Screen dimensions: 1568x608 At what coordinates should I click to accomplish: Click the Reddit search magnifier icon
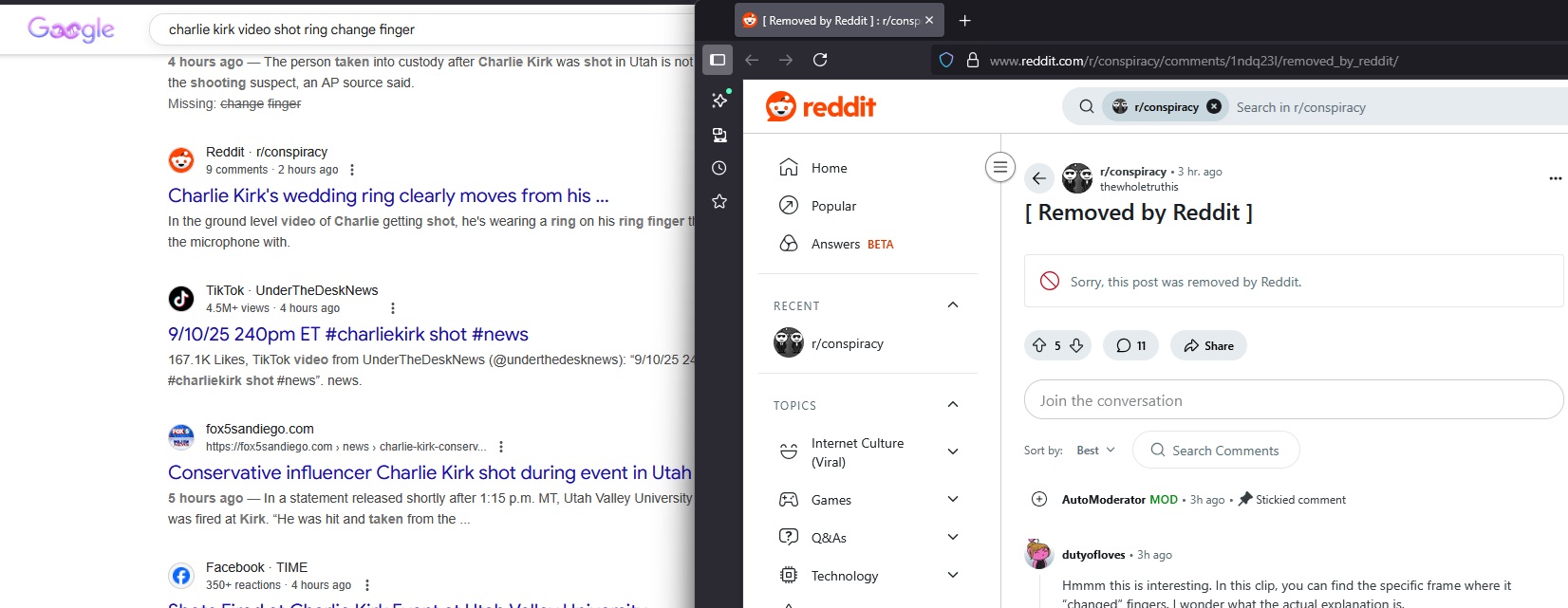(1087, 107)
